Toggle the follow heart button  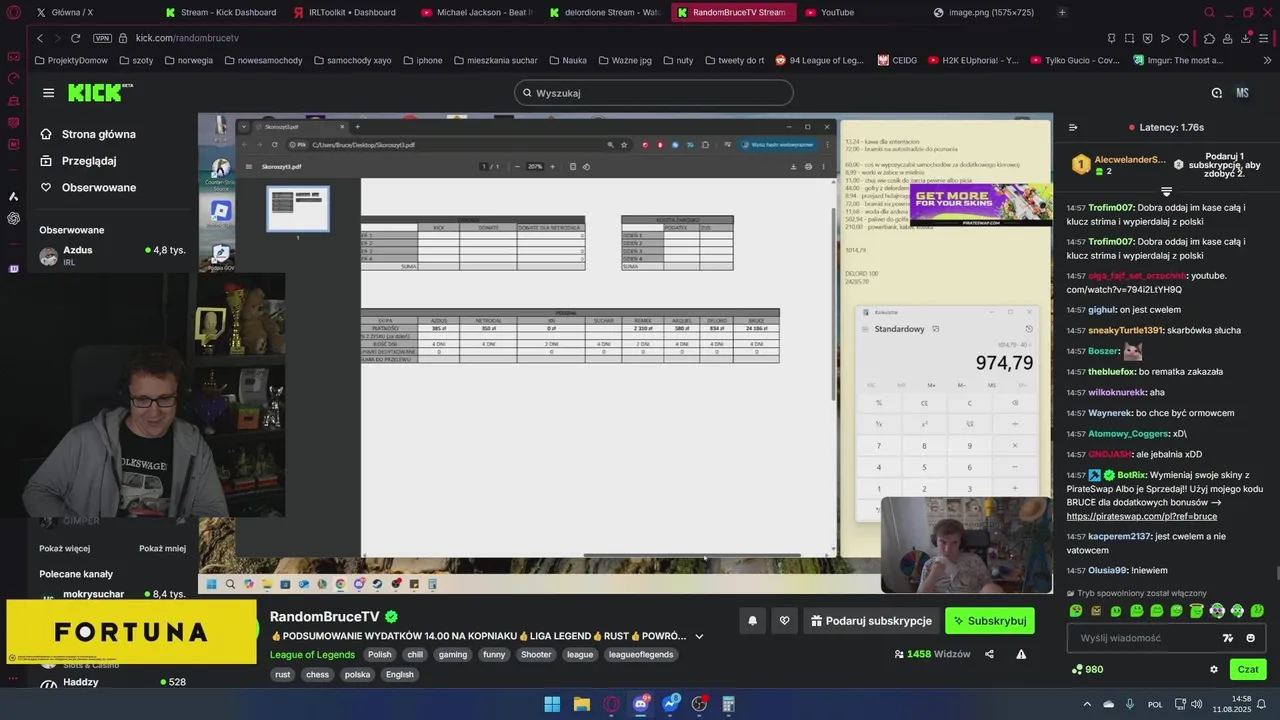784,621
